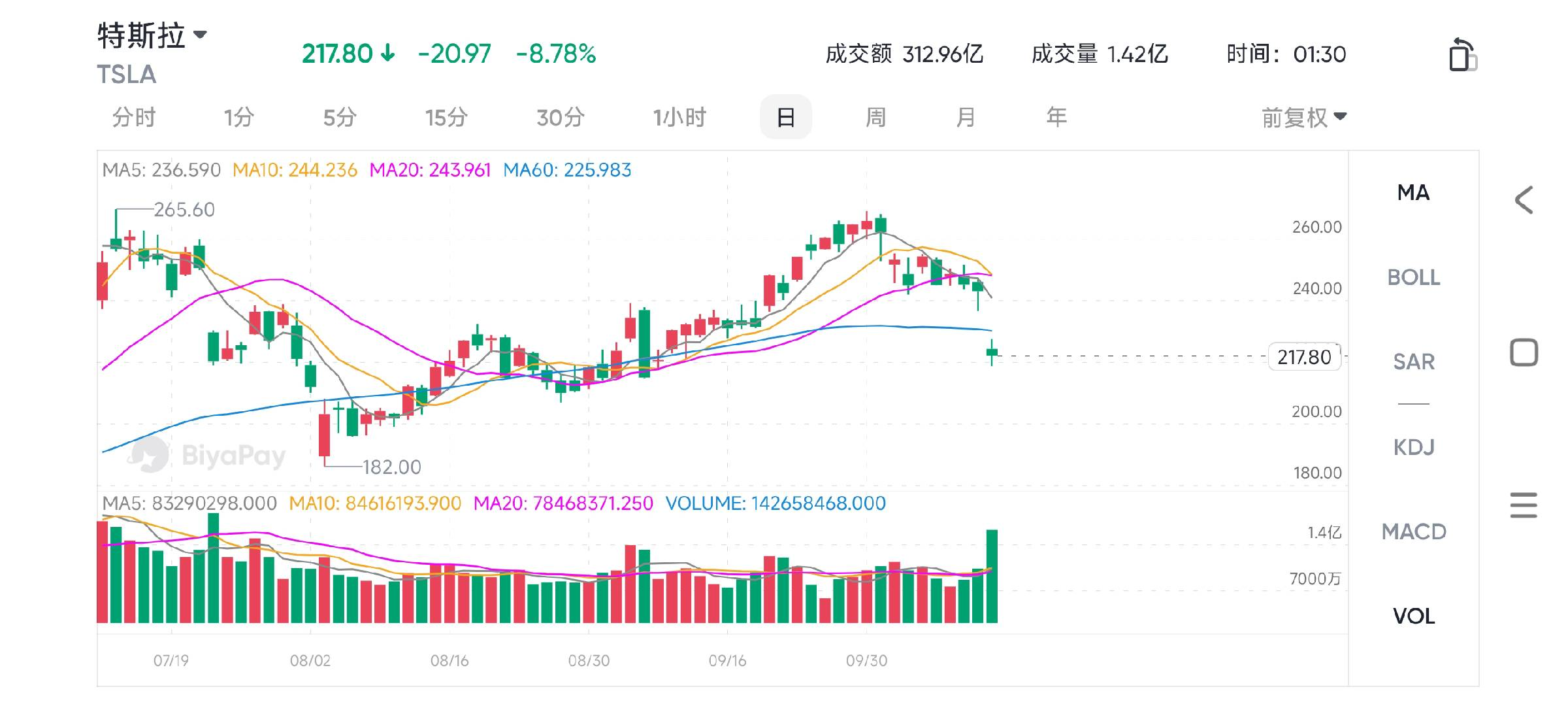Show the VOL sub-indicator
1568x706 pixels.
pos(1413,616)
